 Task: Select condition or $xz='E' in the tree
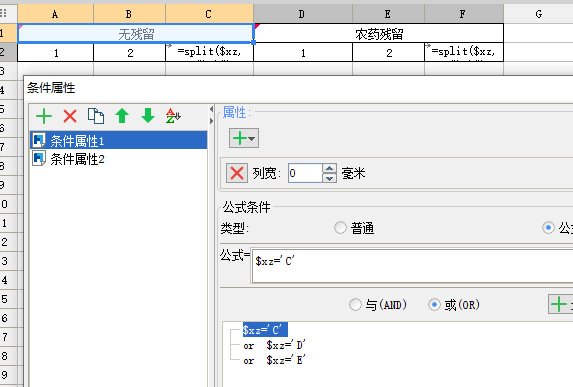274,360
